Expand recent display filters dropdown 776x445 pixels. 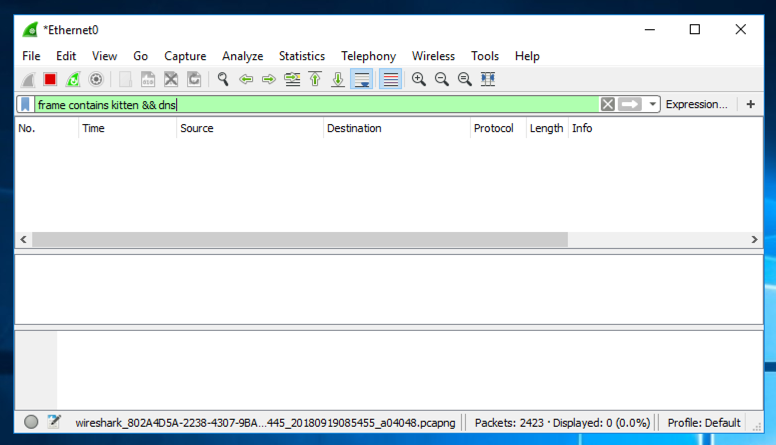(x=652, y=104)
